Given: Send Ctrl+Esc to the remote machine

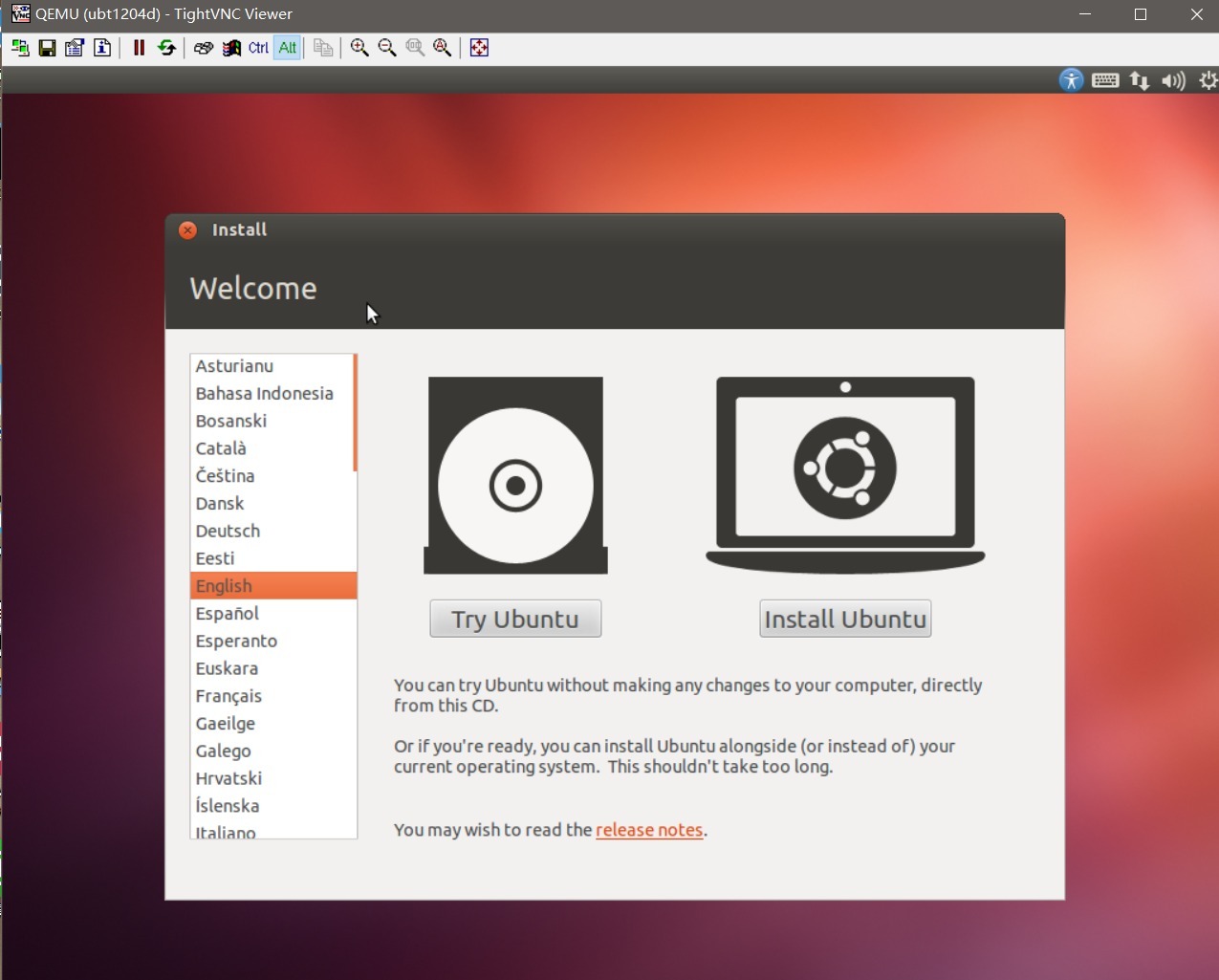Looking at the screenshot, I should coord(230,48).
